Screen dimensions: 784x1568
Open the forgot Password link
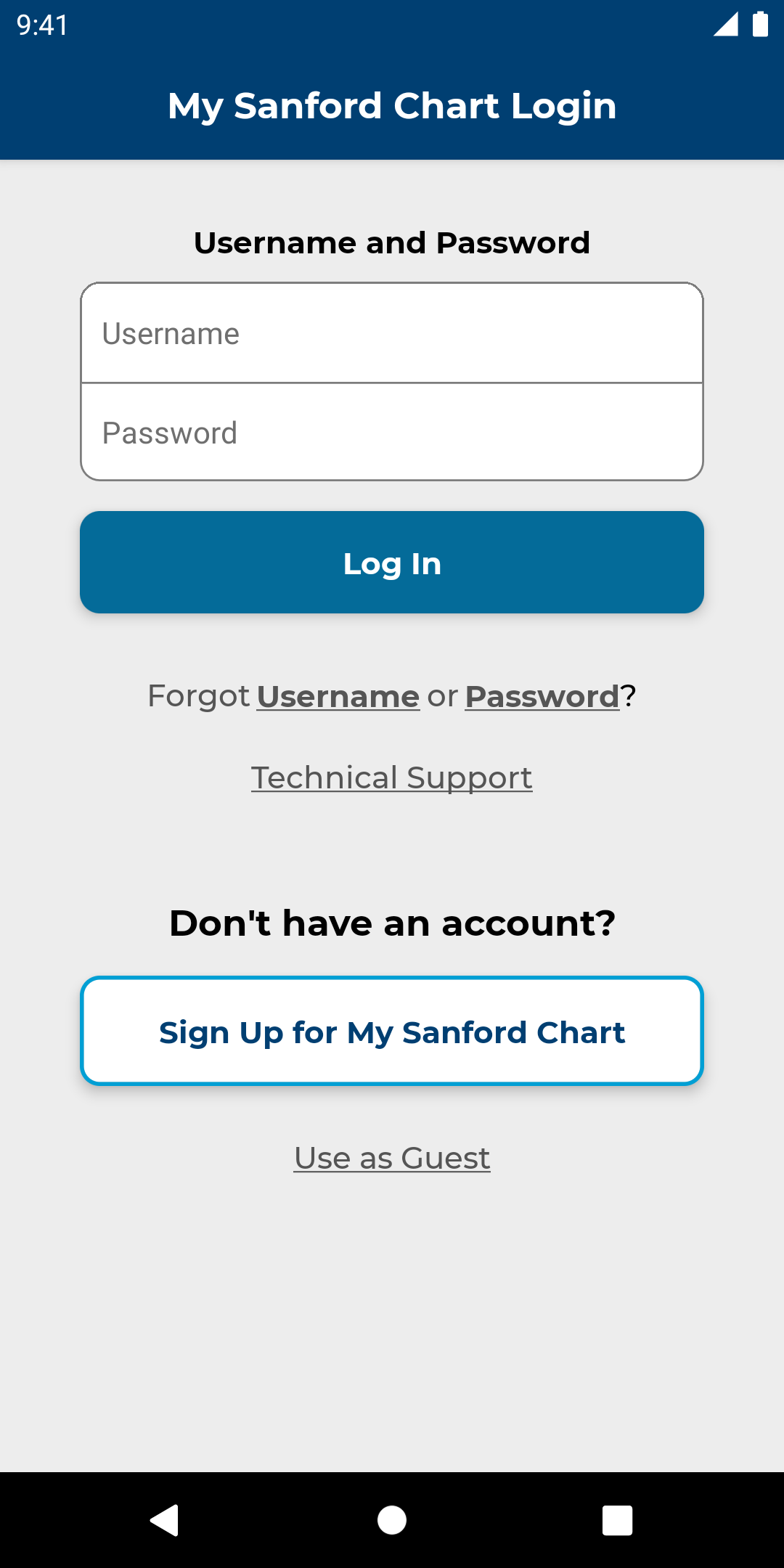click(542, 697)
